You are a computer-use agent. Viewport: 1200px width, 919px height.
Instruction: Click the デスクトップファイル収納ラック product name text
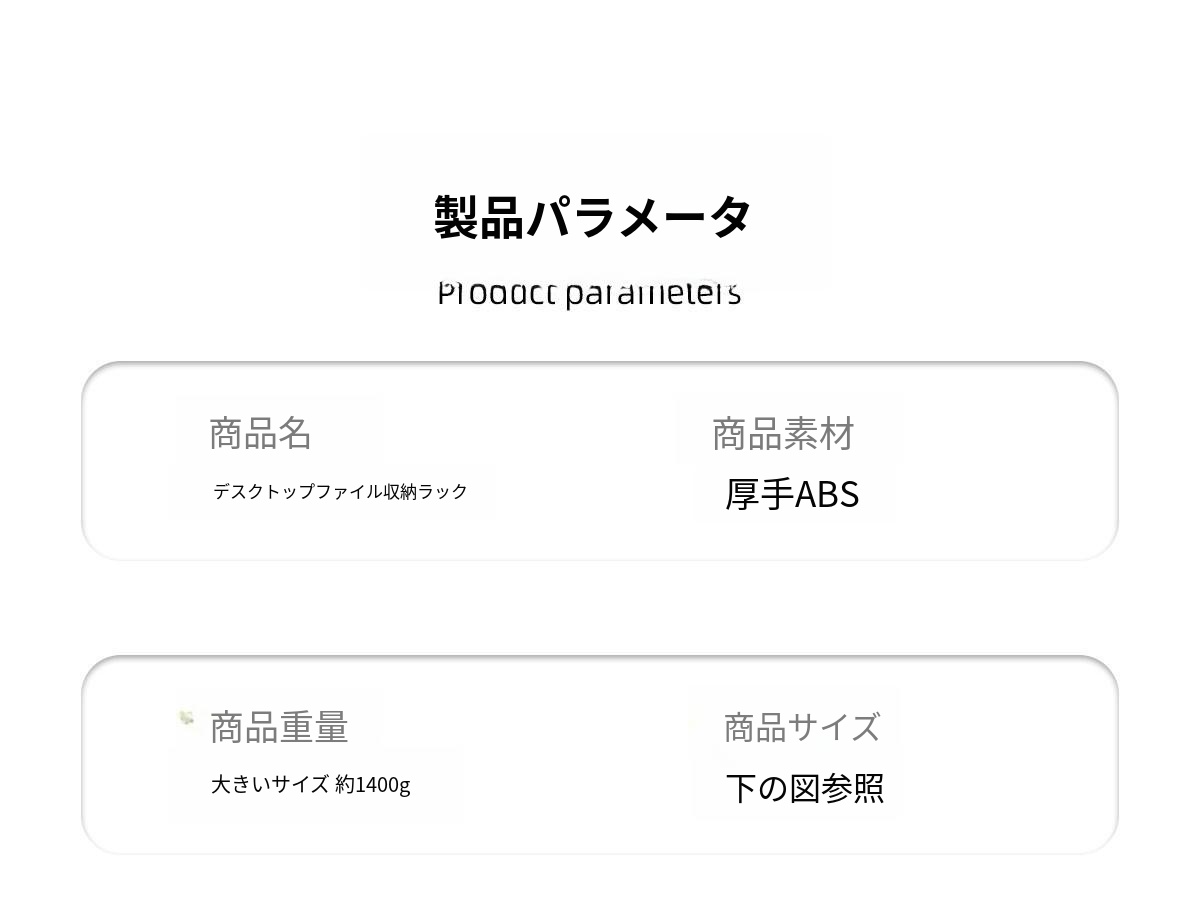(x=340, y=491)
